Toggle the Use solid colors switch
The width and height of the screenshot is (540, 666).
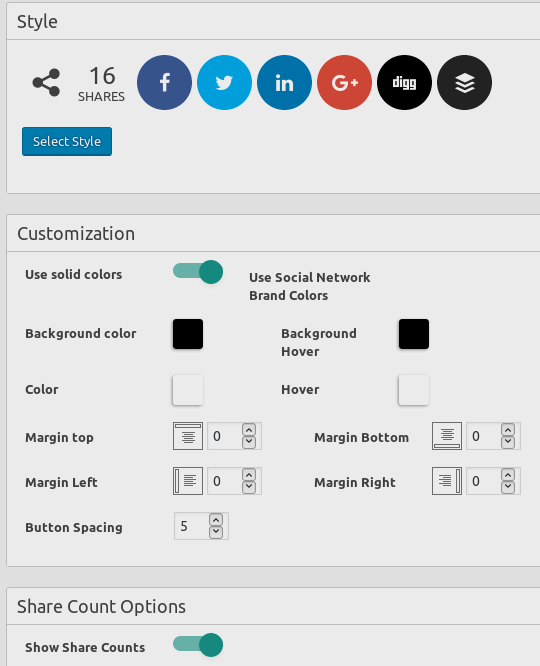click(198, 272)
